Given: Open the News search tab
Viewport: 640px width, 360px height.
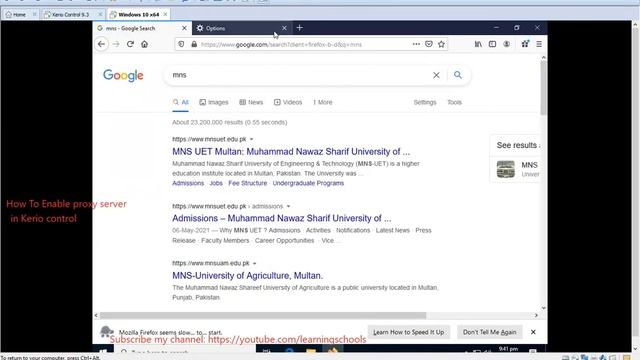Looking at the screenshot, I should (251, 102).
